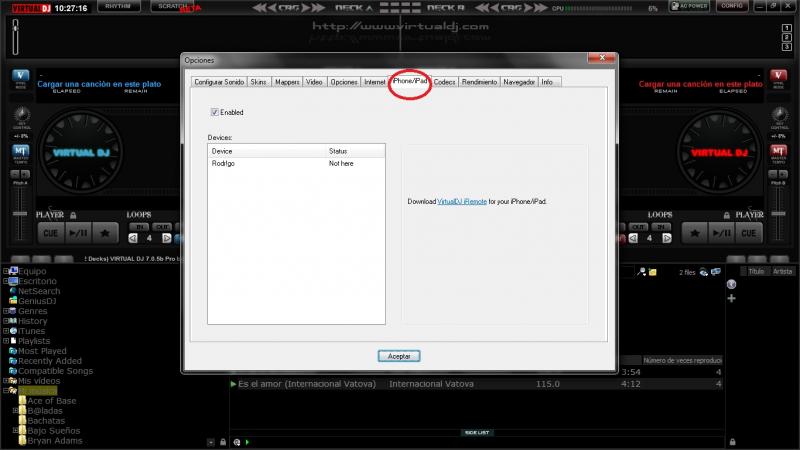Decrease left deck loop length arrow
Screen dimensions: 800x450
point(133,238)
